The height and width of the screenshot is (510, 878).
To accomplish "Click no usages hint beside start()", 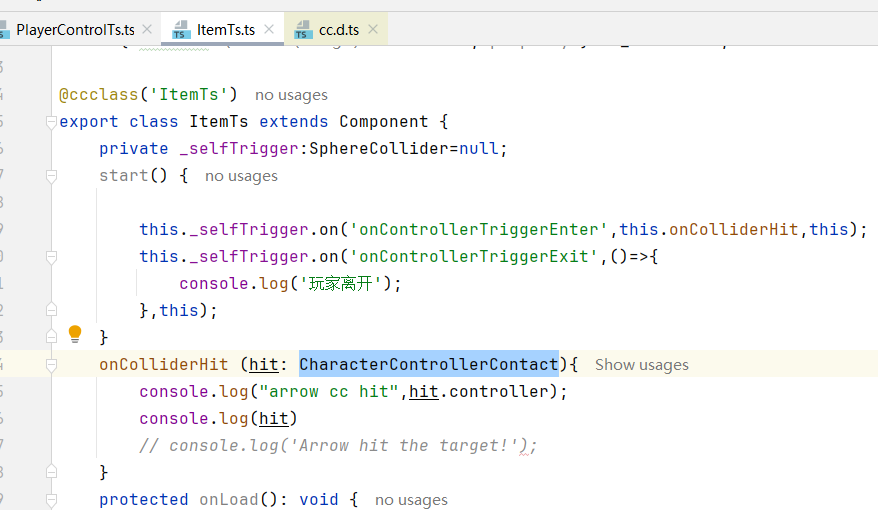I will tap(241, 176).
